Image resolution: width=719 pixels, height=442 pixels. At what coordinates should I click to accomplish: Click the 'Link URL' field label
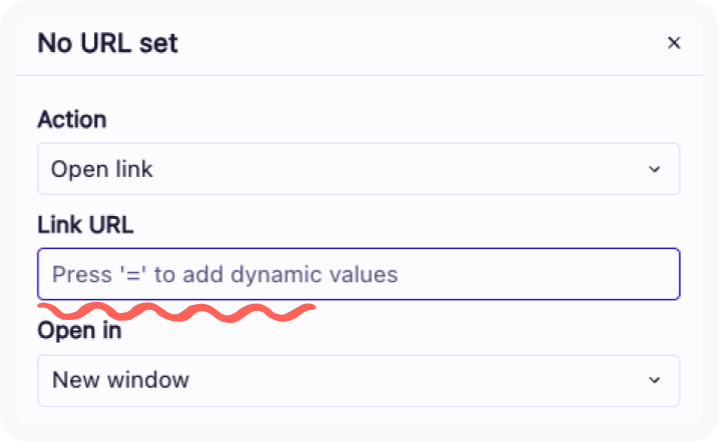(85, 225)
